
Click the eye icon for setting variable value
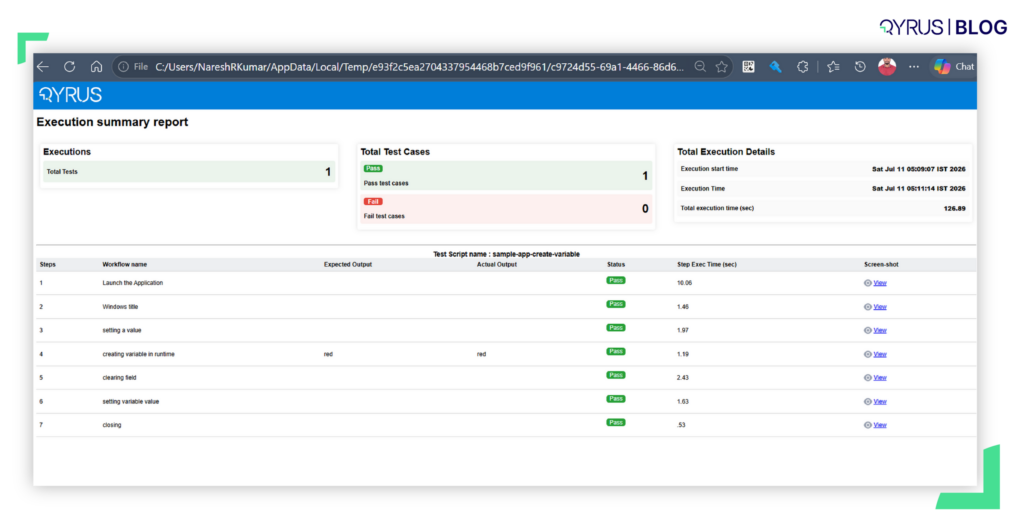[x=868, y=401]
